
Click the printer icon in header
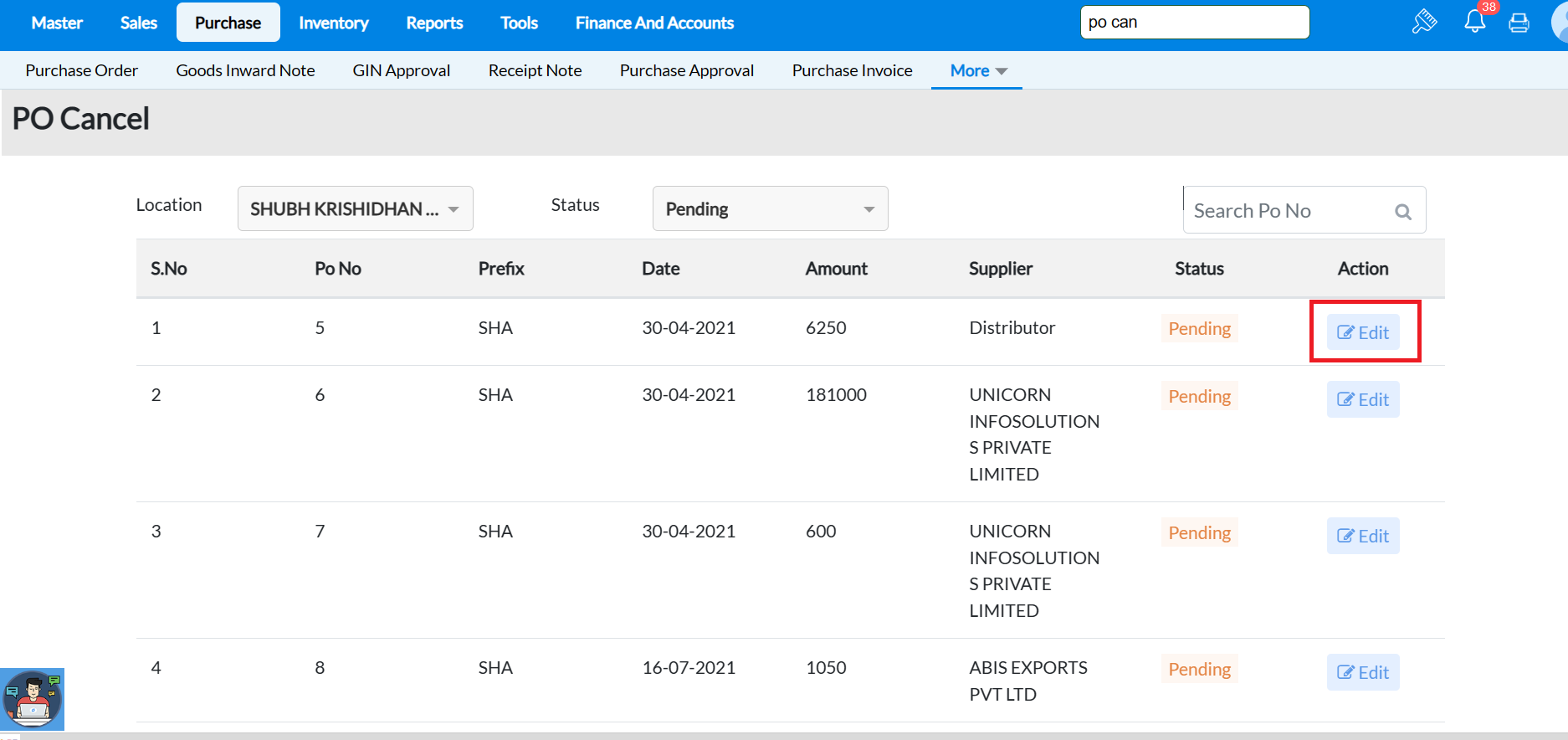click(x=1519, y=23)
